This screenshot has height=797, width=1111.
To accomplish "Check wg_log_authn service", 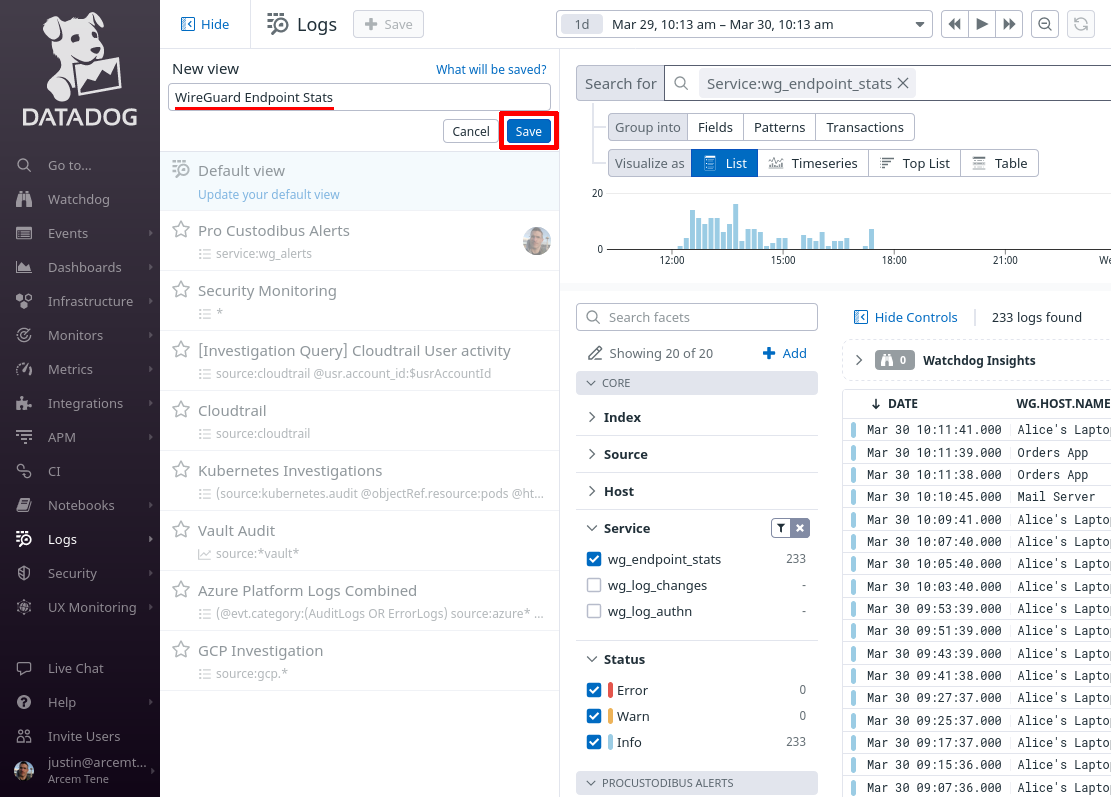I will (x=594, y=611).
